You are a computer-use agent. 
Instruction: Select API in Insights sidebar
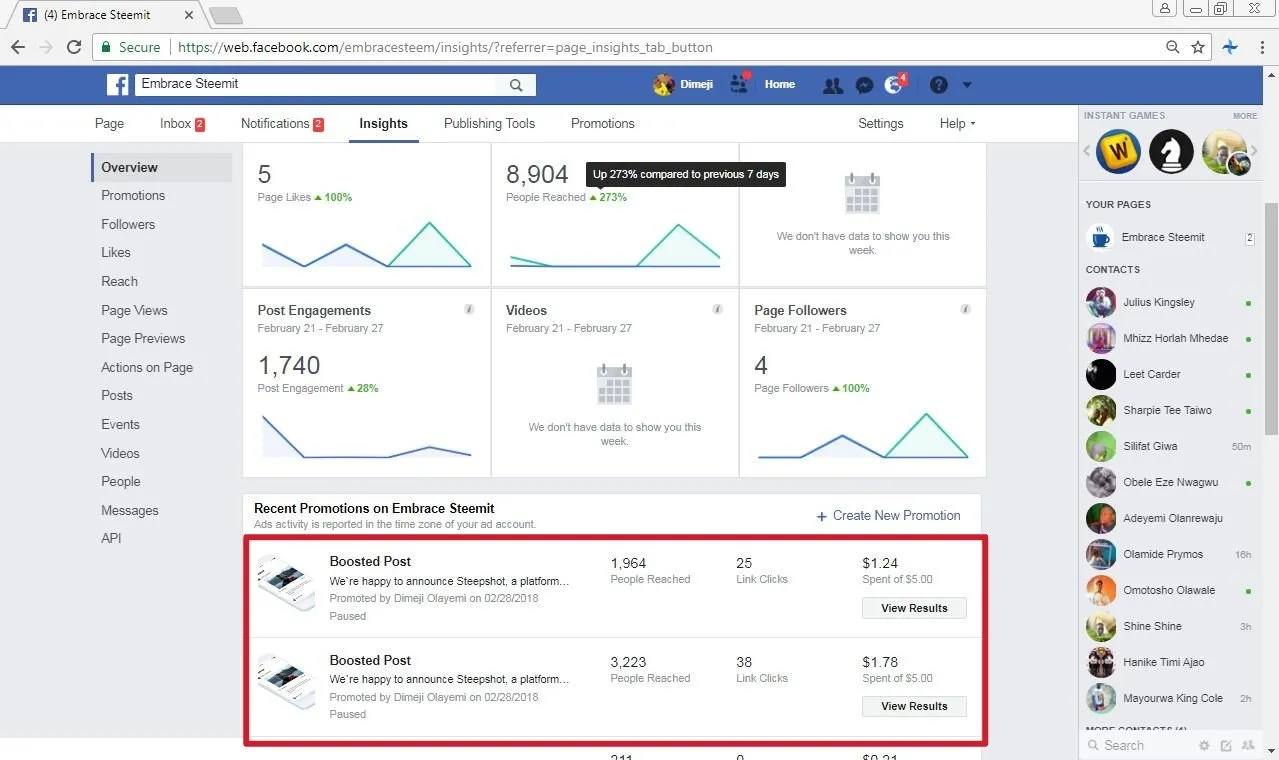point(111,539)
